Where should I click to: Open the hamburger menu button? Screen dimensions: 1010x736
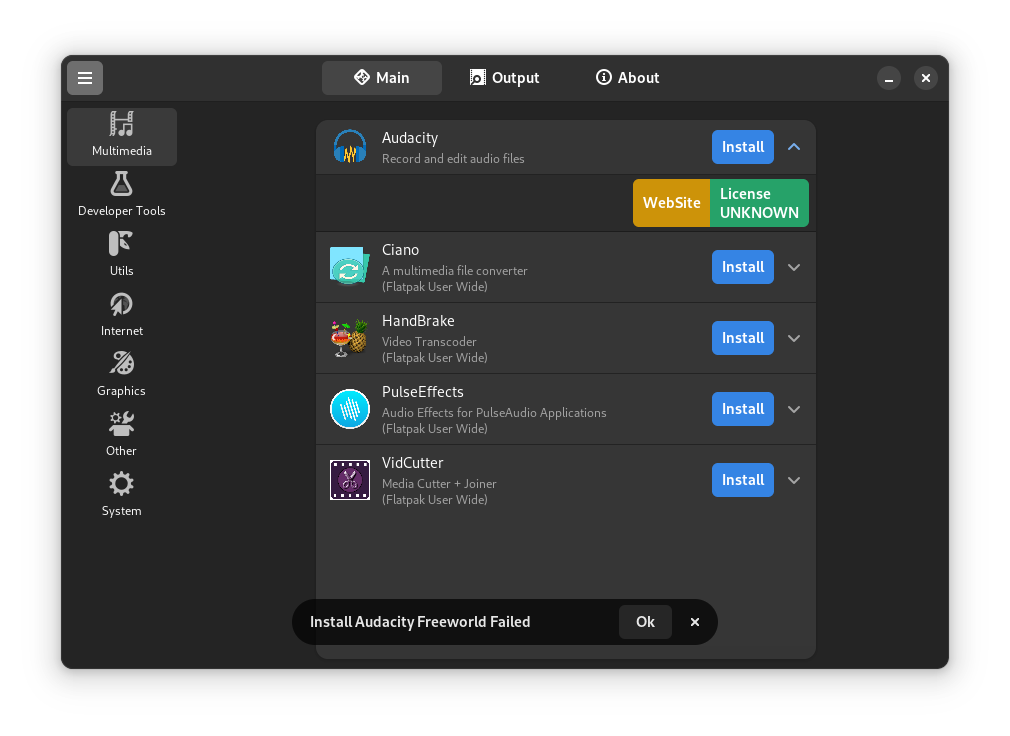click(85, 78)
